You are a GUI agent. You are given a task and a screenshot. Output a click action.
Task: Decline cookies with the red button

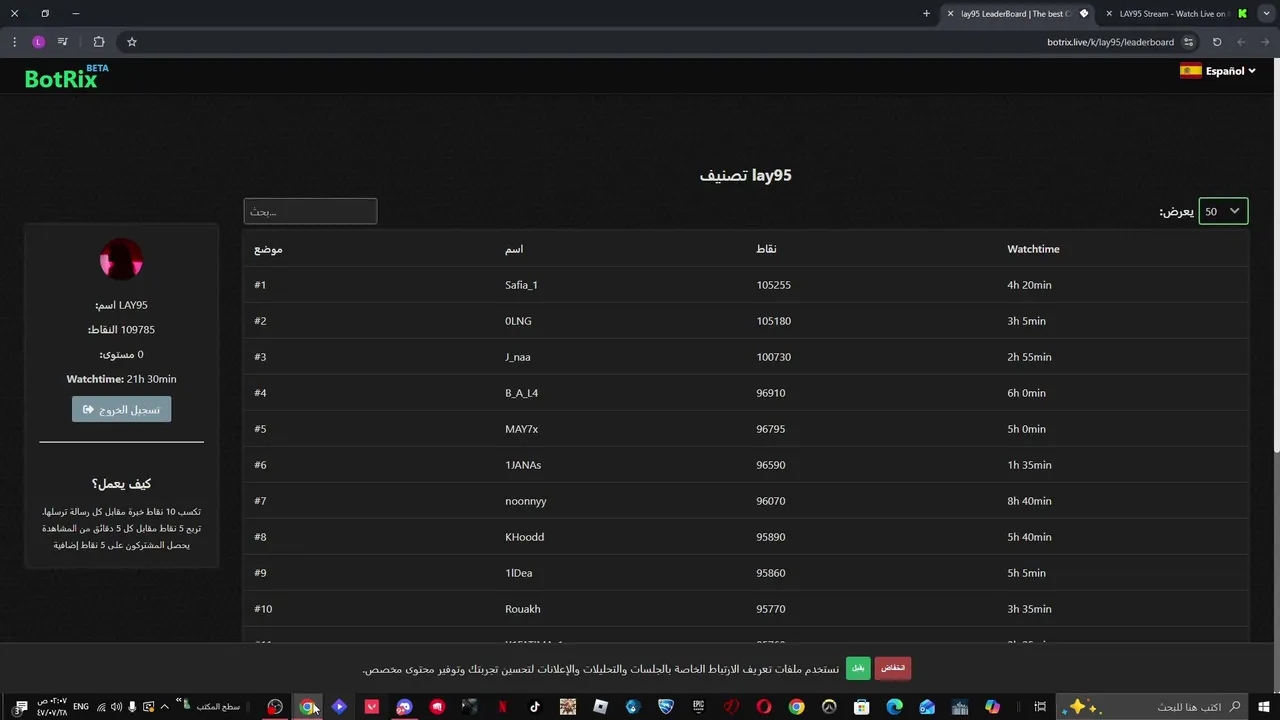pyautogui.click(x=893, y=668)
